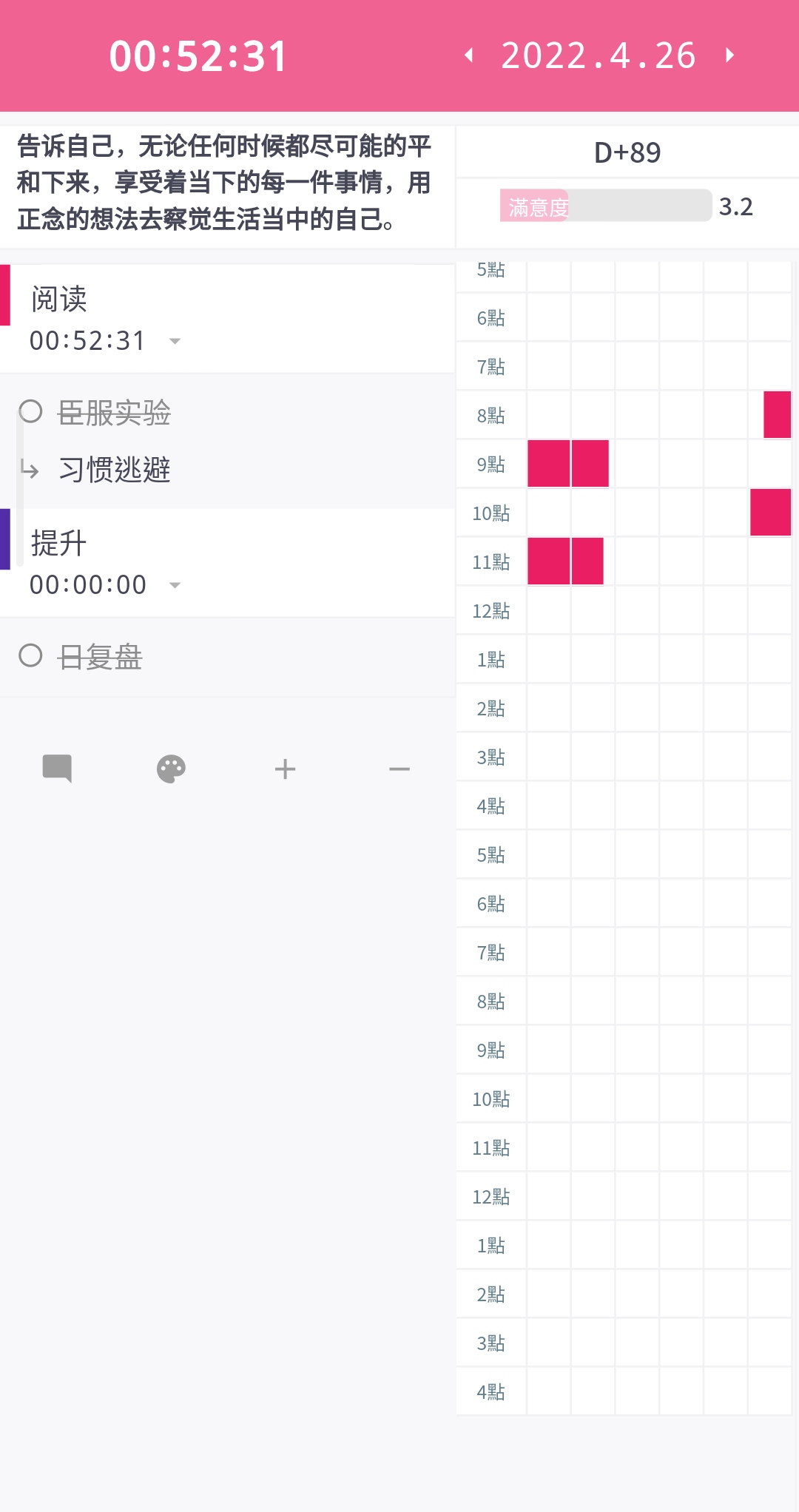Tap the 00:52:31 total timer
This screenshot has height=1512, width=799.
(x=198, y=56)
